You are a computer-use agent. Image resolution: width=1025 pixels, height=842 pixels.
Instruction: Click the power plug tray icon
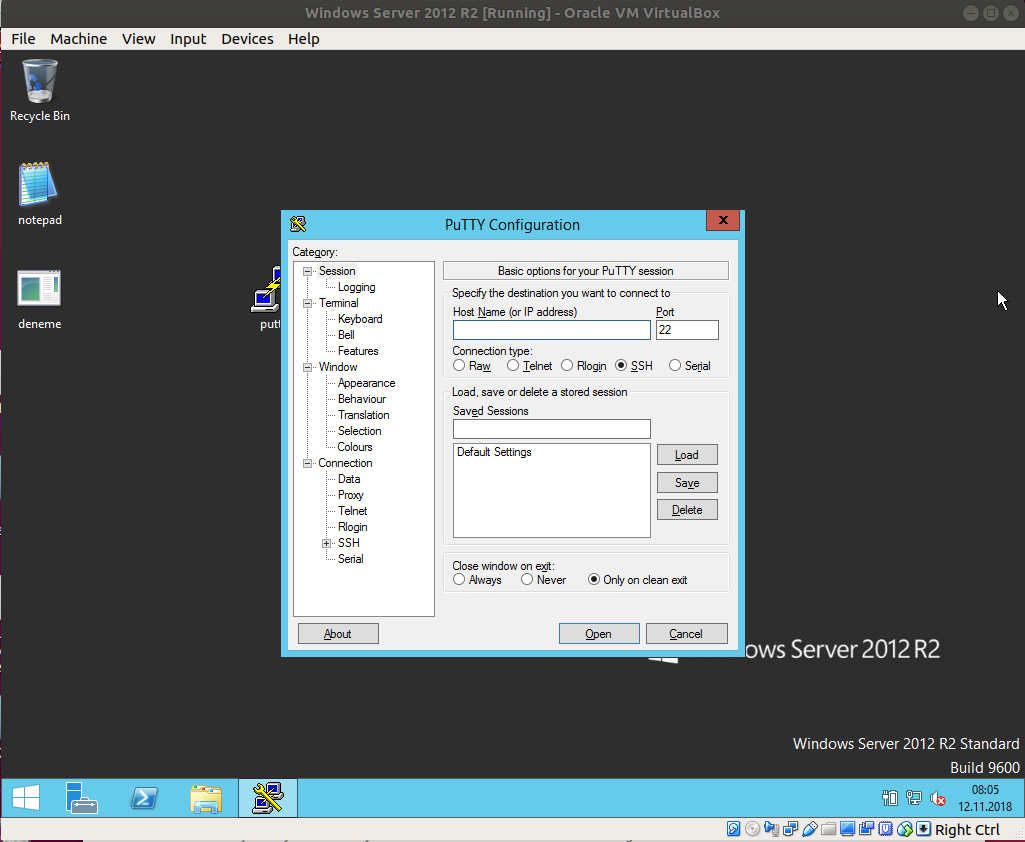[x=890, y=798]
